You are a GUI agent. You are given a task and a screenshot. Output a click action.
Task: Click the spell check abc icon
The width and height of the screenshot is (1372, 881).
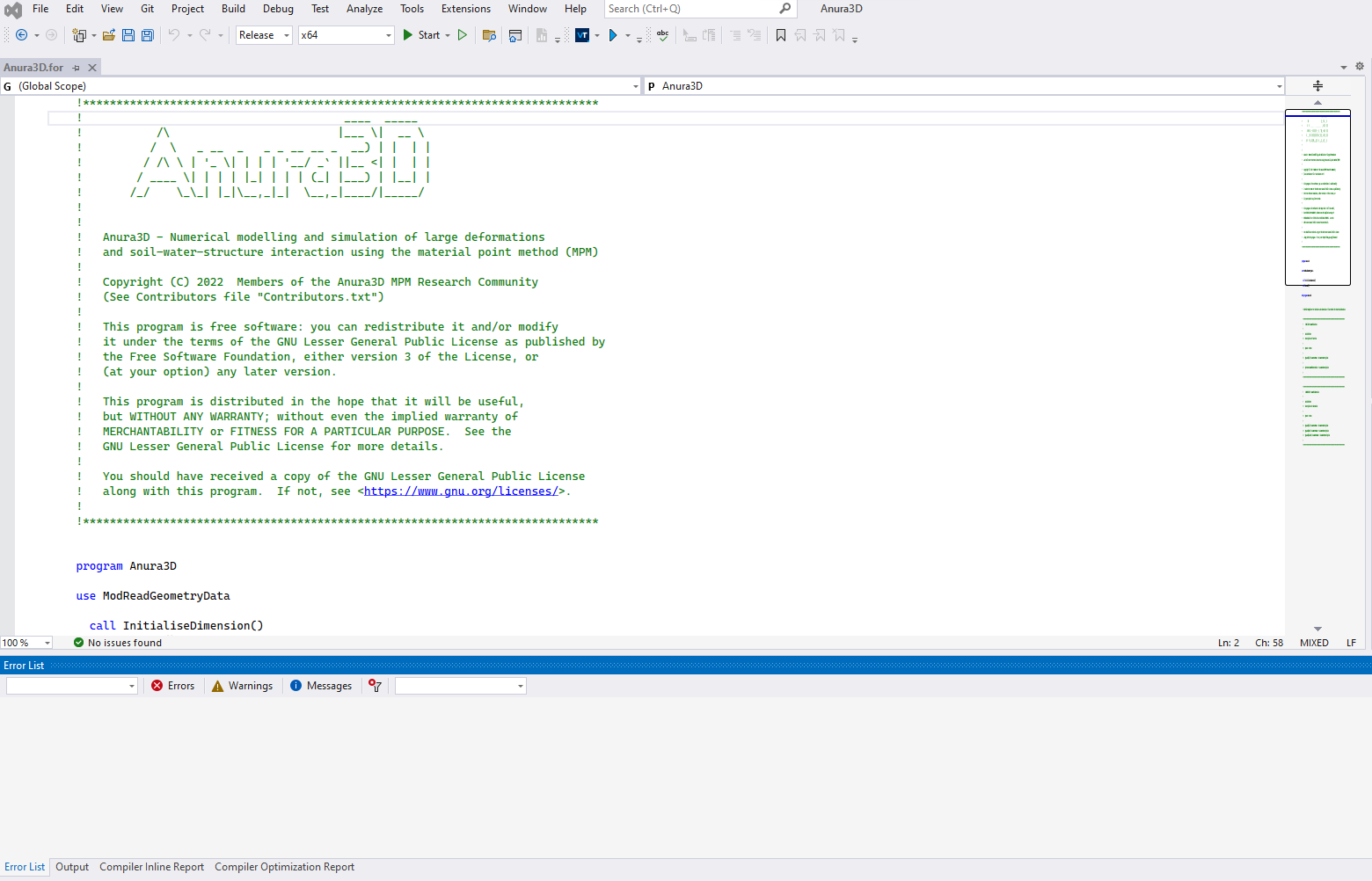coord(663,35)
